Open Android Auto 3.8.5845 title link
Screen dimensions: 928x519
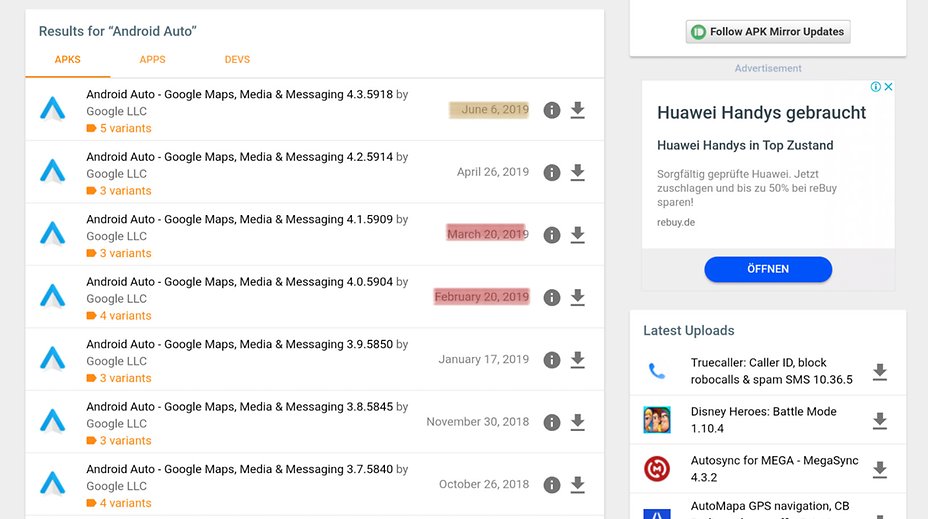[x=240, y=407]
